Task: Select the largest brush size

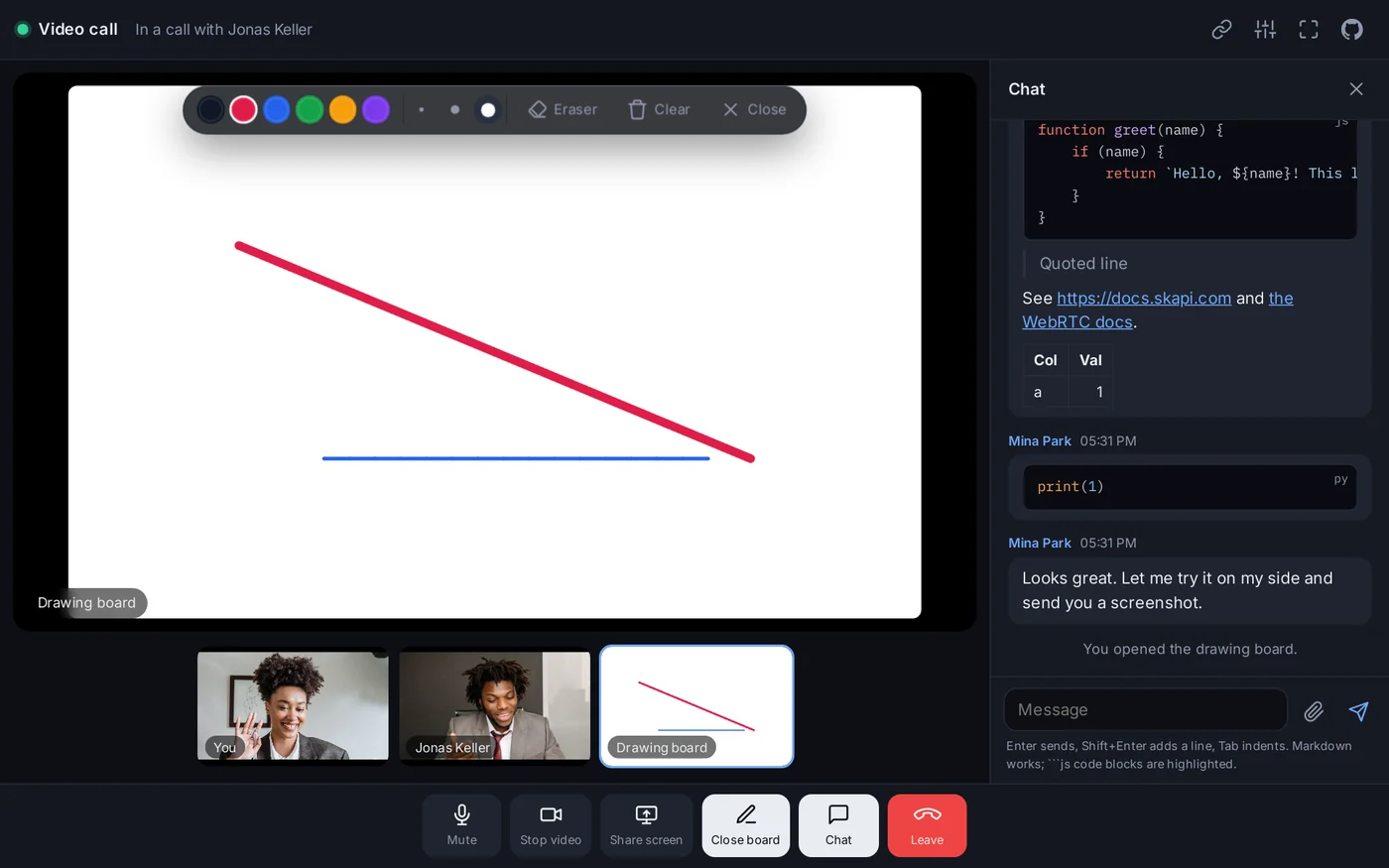Action: pyautogui.click(x=488, y=109)
